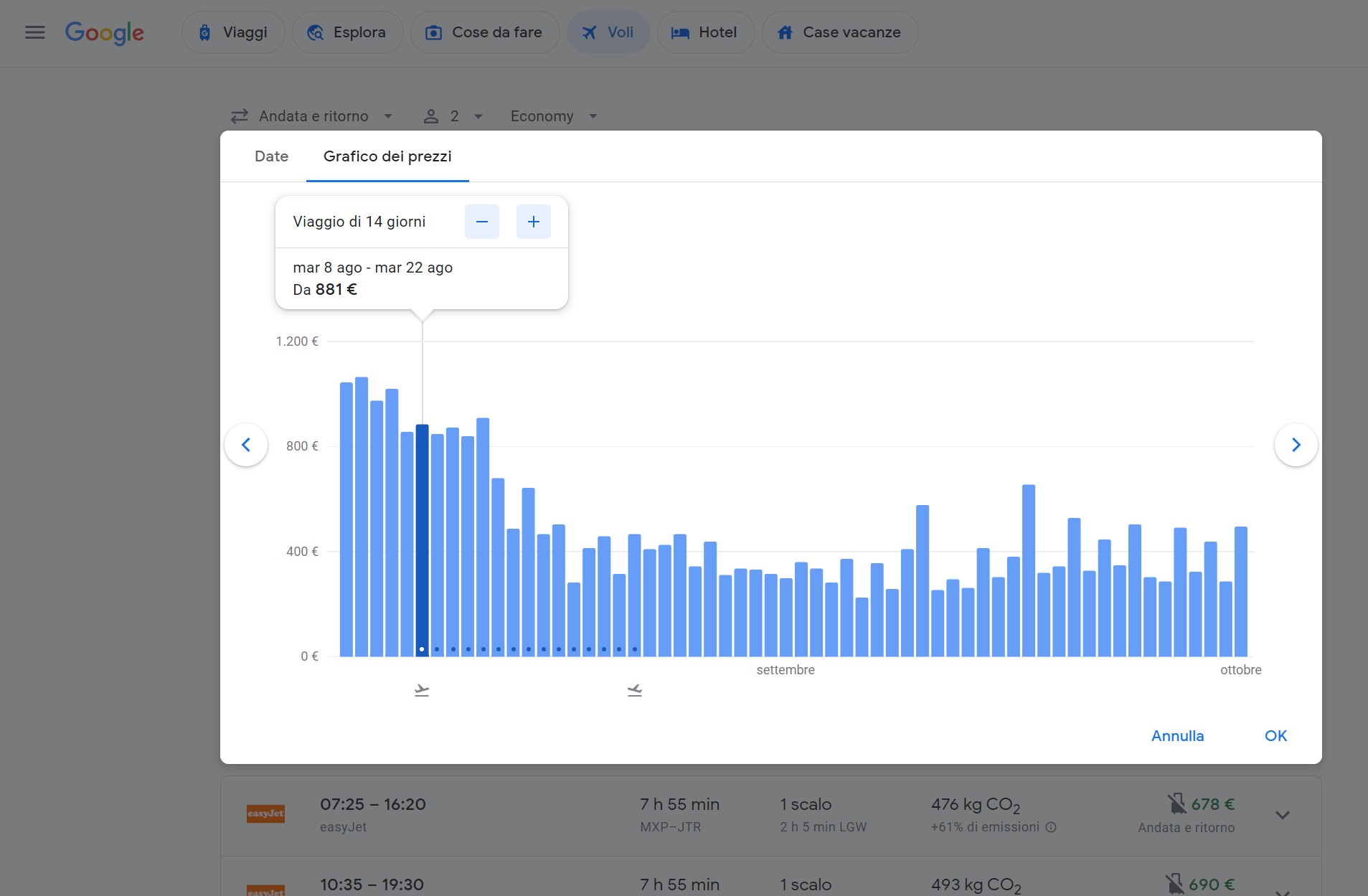Confirm selection with OK

pyautogui.click(x=1275, y=736)
